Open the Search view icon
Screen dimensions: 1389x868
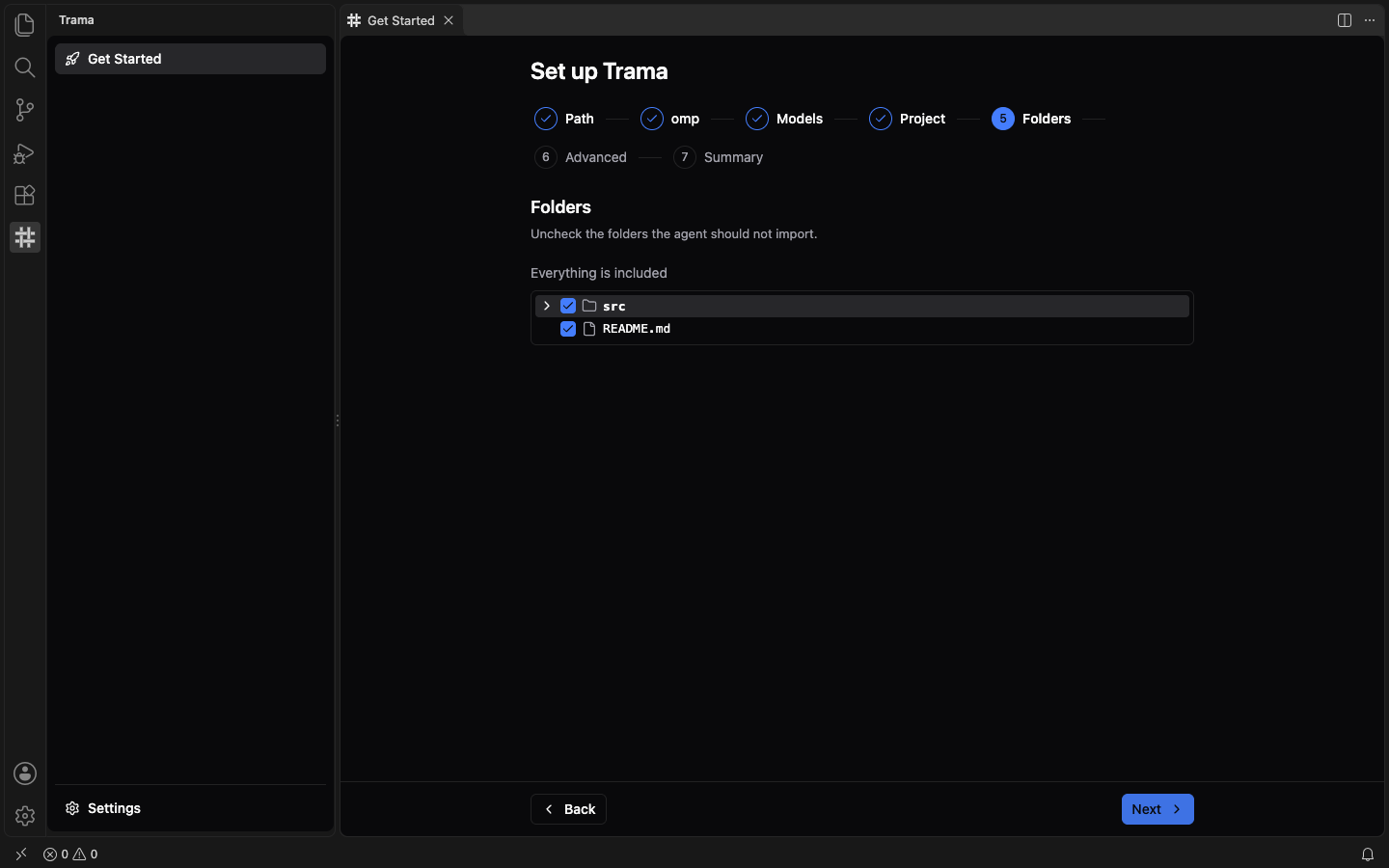coord(25,68)
